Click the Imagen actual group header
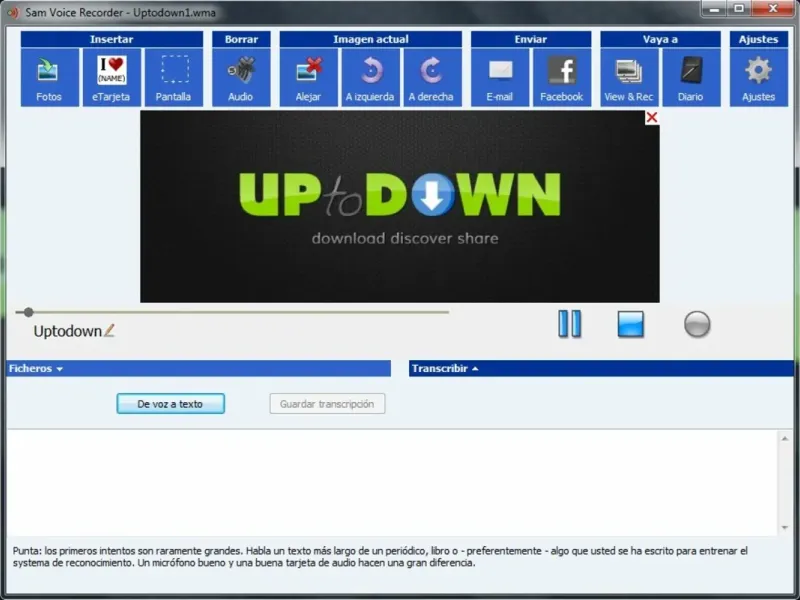 (x=371, y=39)
